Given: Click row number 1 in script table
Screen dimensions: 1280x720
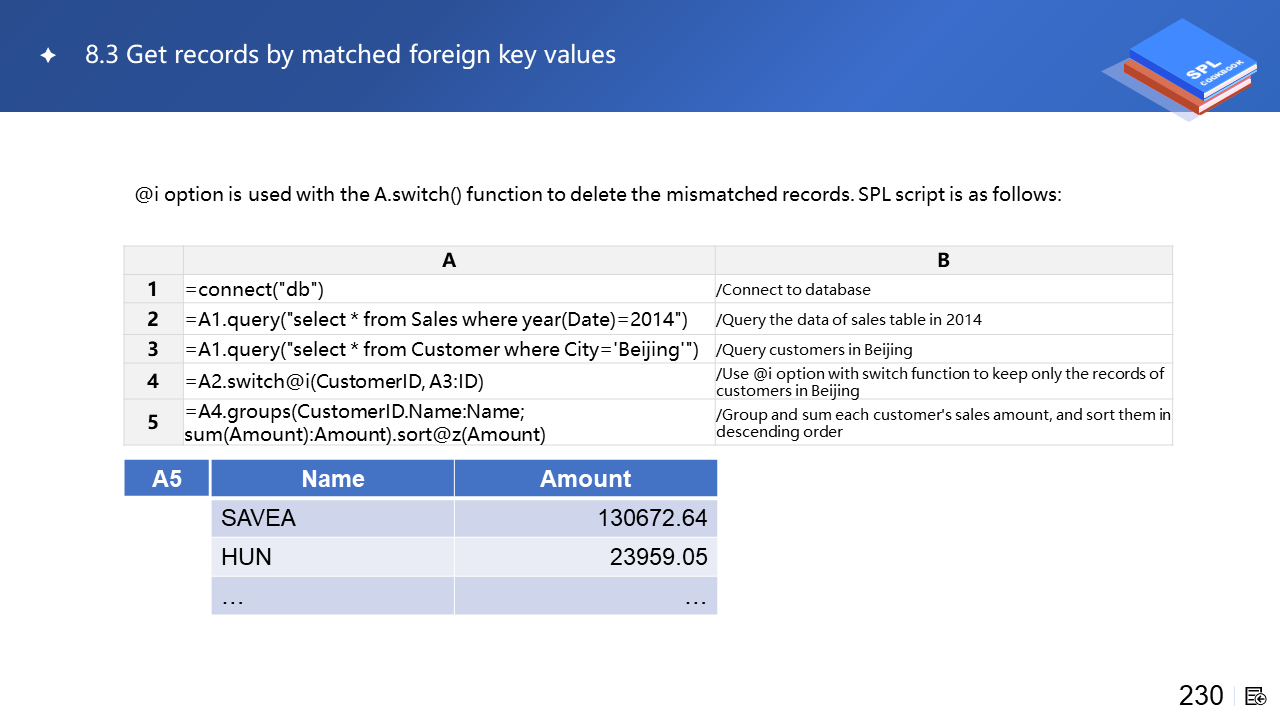Looking at the screenshot, I should [153, 289].
